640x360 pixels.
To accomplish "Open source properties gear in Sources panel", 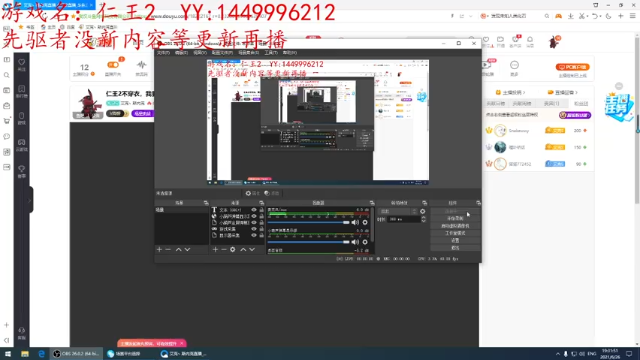I will click(233, 249).
